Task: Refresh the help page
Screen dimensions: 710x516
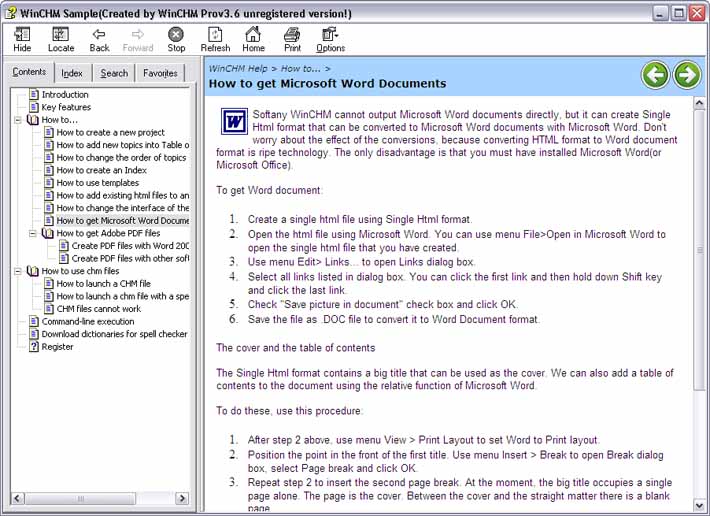Action: (215, 39)
